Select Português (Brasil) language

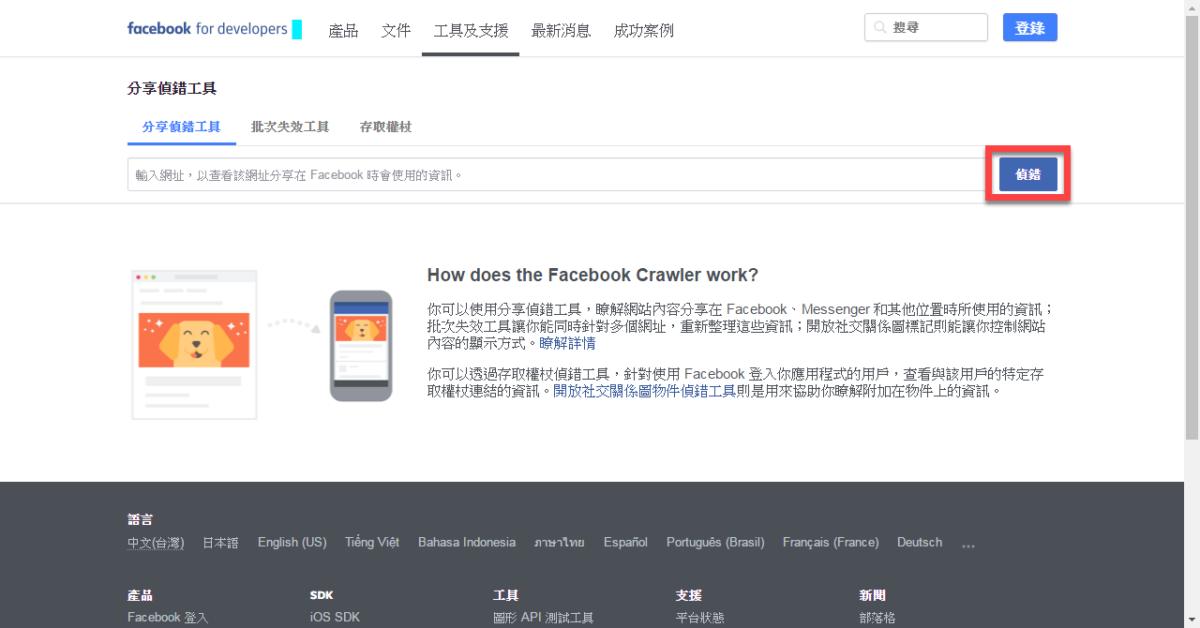[715, 542]
